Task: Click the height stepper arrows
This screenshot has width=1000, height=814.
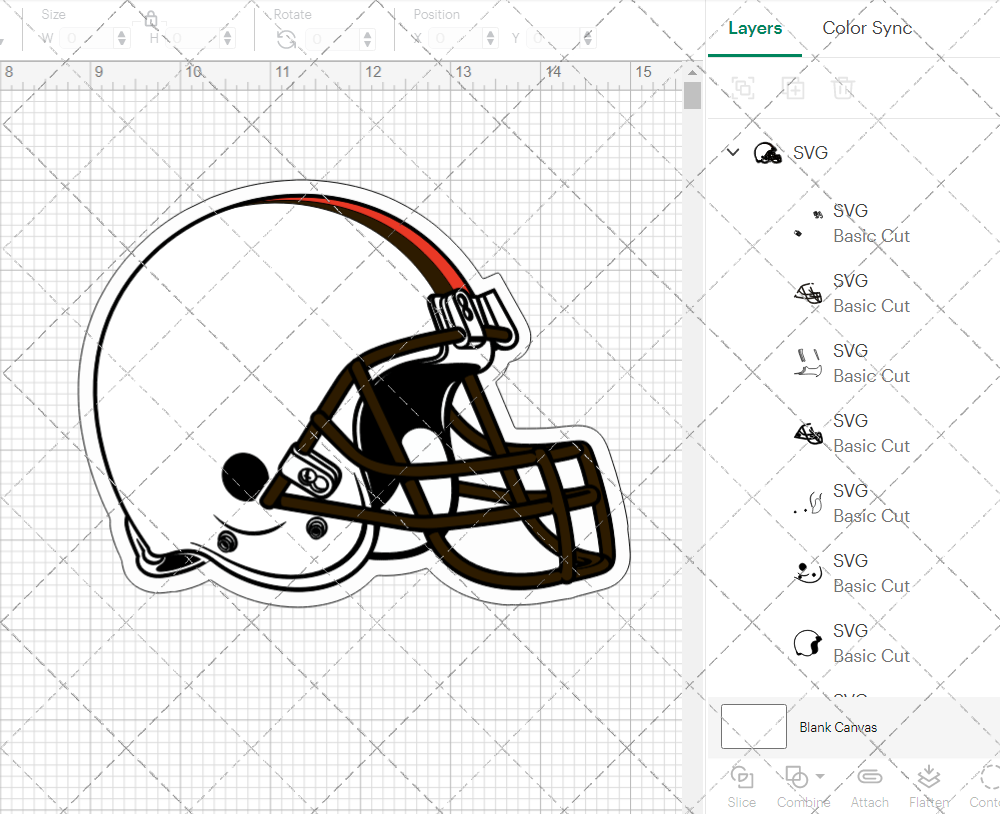Action: click(x=228, y=39)
